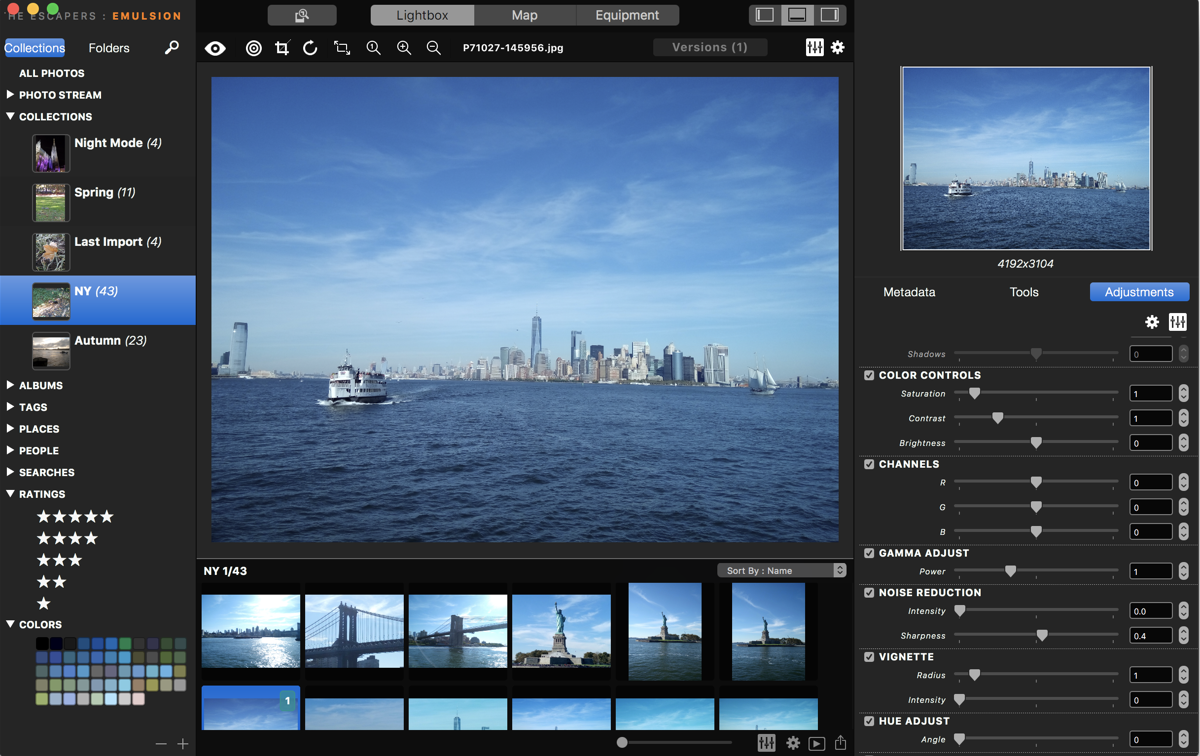The width and height of the screenshot is (1200, 756).
Task: Click the sliders icon in the viewer toolbar
Action: pos(815,47)
